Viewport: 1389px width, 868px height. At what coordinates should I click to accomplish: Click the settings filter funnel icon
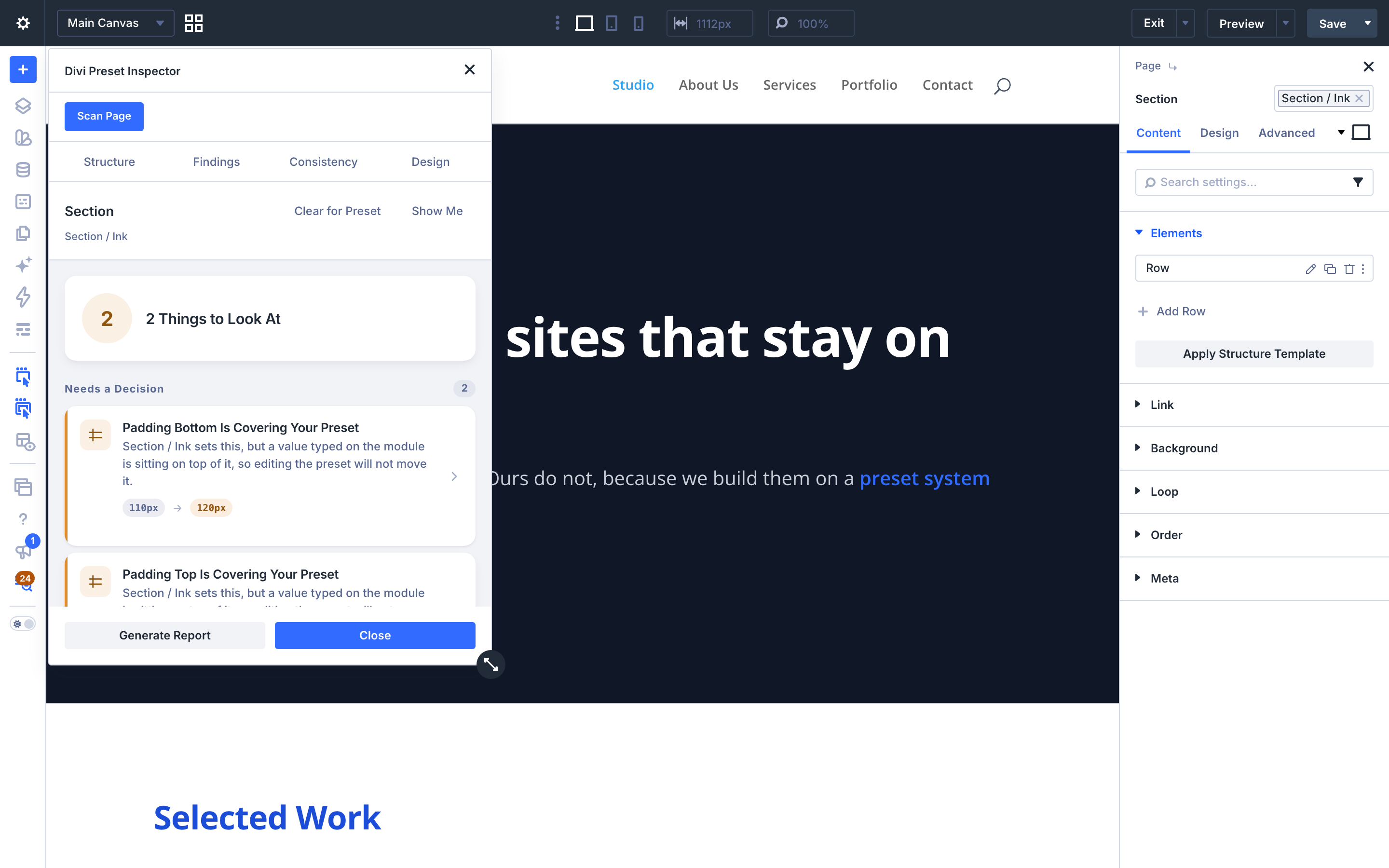pos(1358,182)
